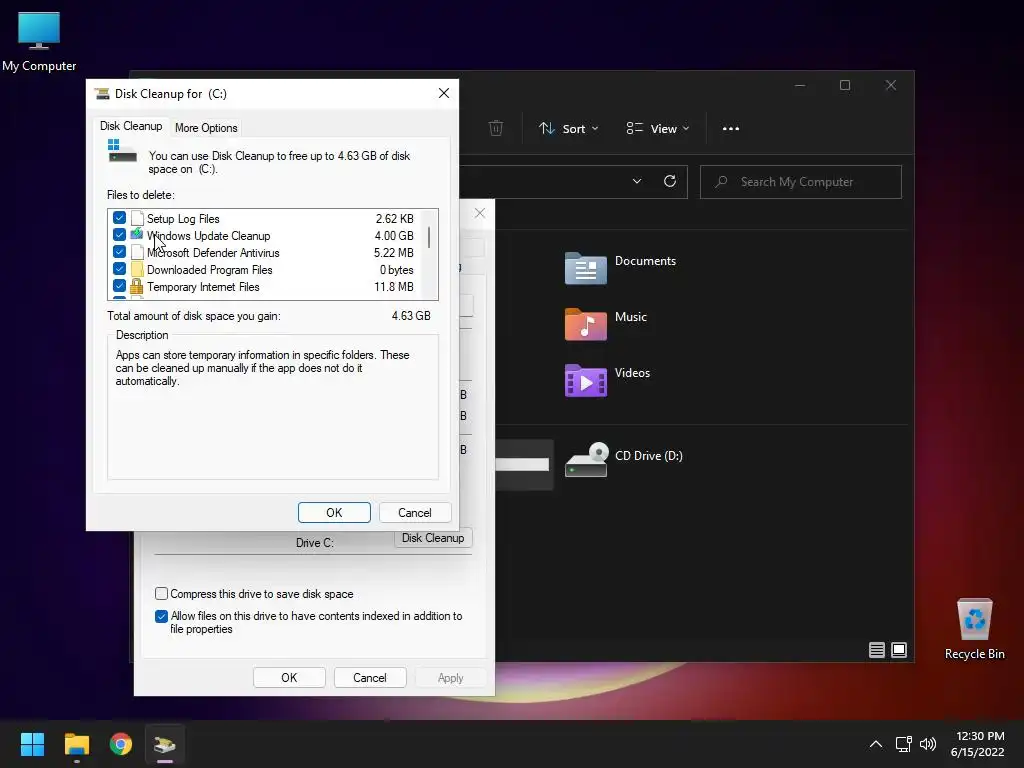Open the Music folder
This screenshot has width=1024, height=768.
click(x=605, y=324)
